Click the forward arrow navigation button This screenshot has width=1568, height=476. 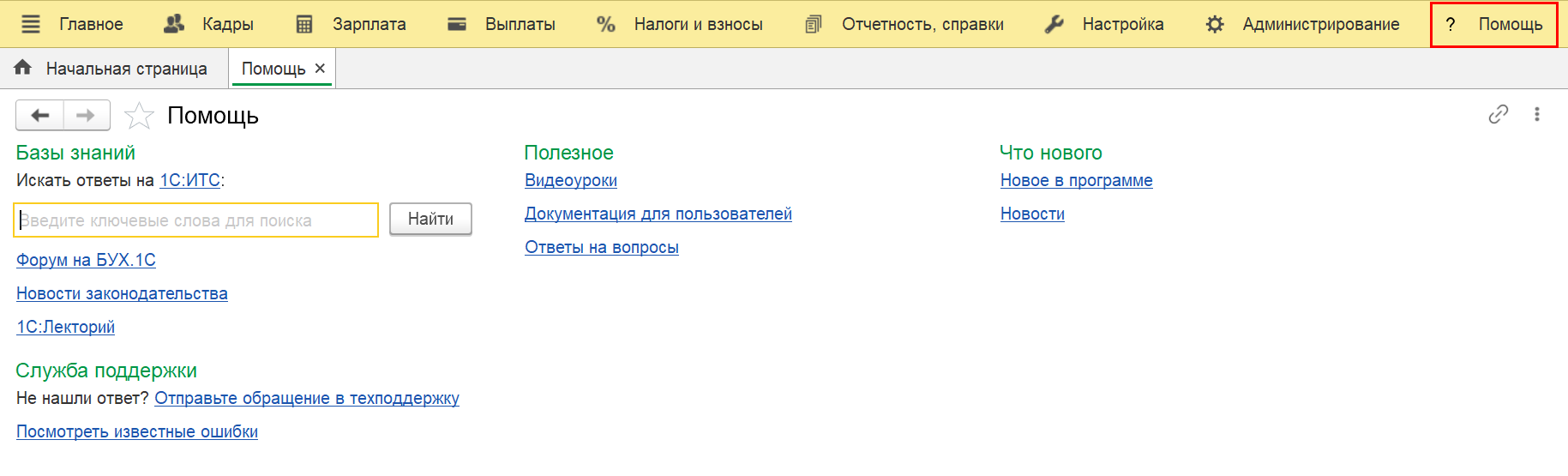coord(86,115)
